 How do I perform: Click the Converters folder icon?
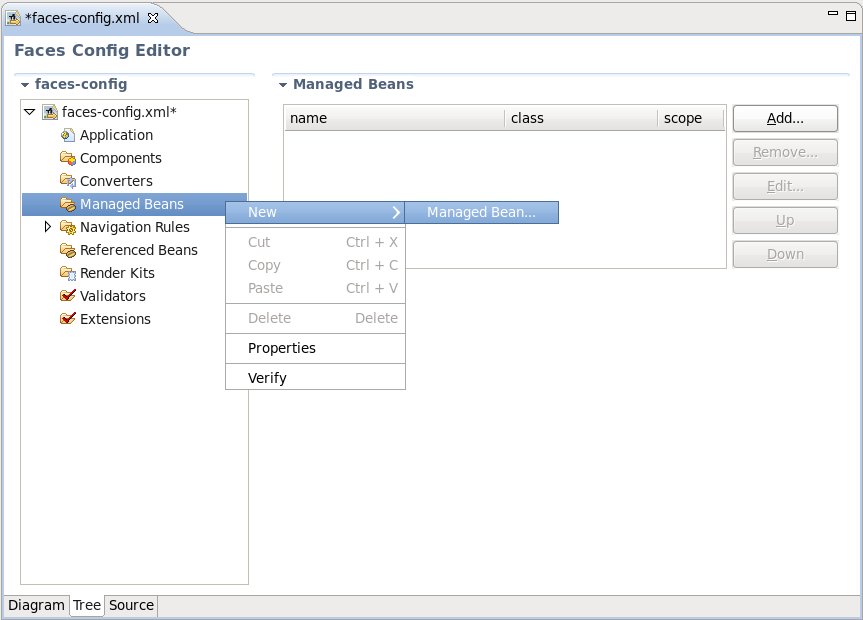pos(68,181)
